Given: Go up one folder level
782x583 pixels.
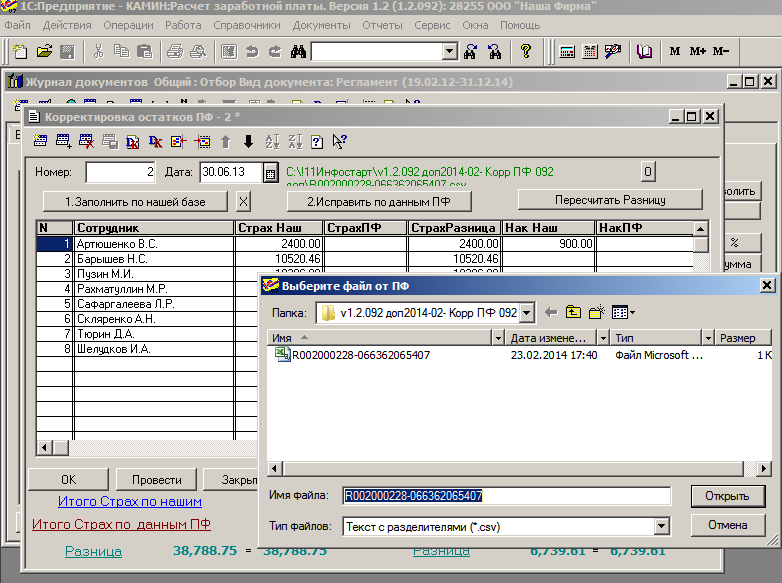Looking at the screenshot, I should pos(573,313).
